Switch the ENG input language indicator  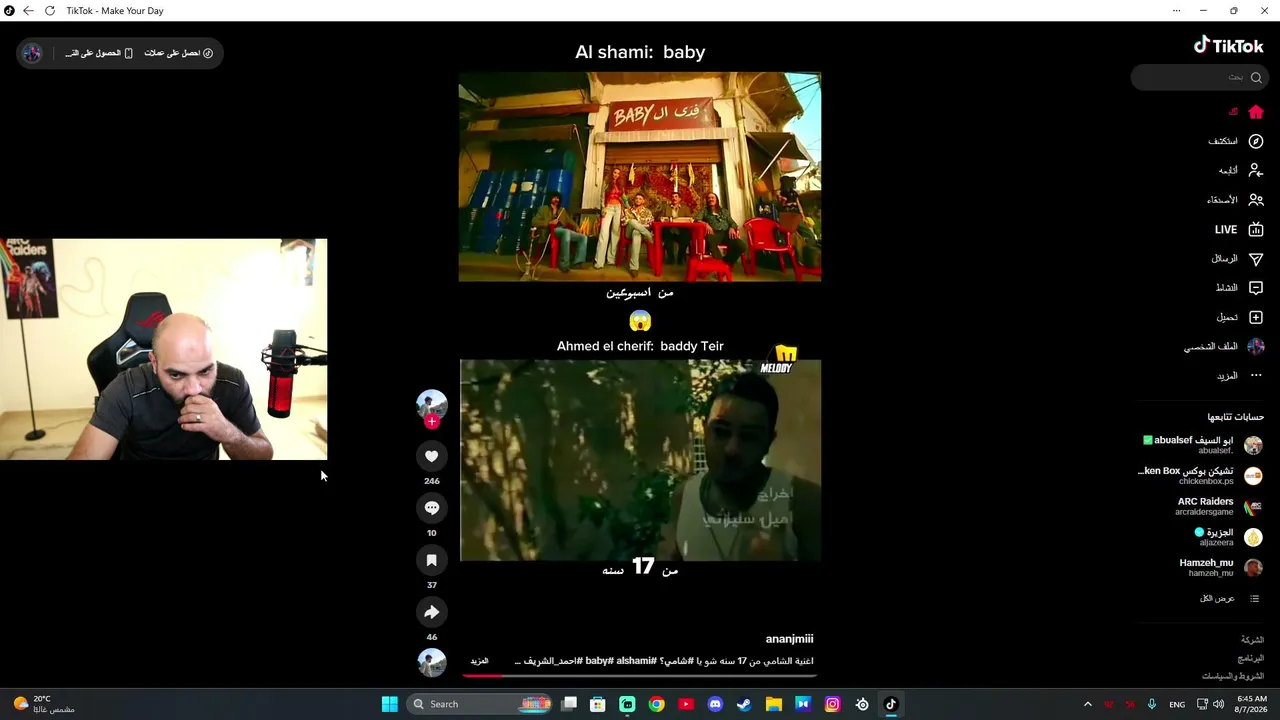(1177, 704)
